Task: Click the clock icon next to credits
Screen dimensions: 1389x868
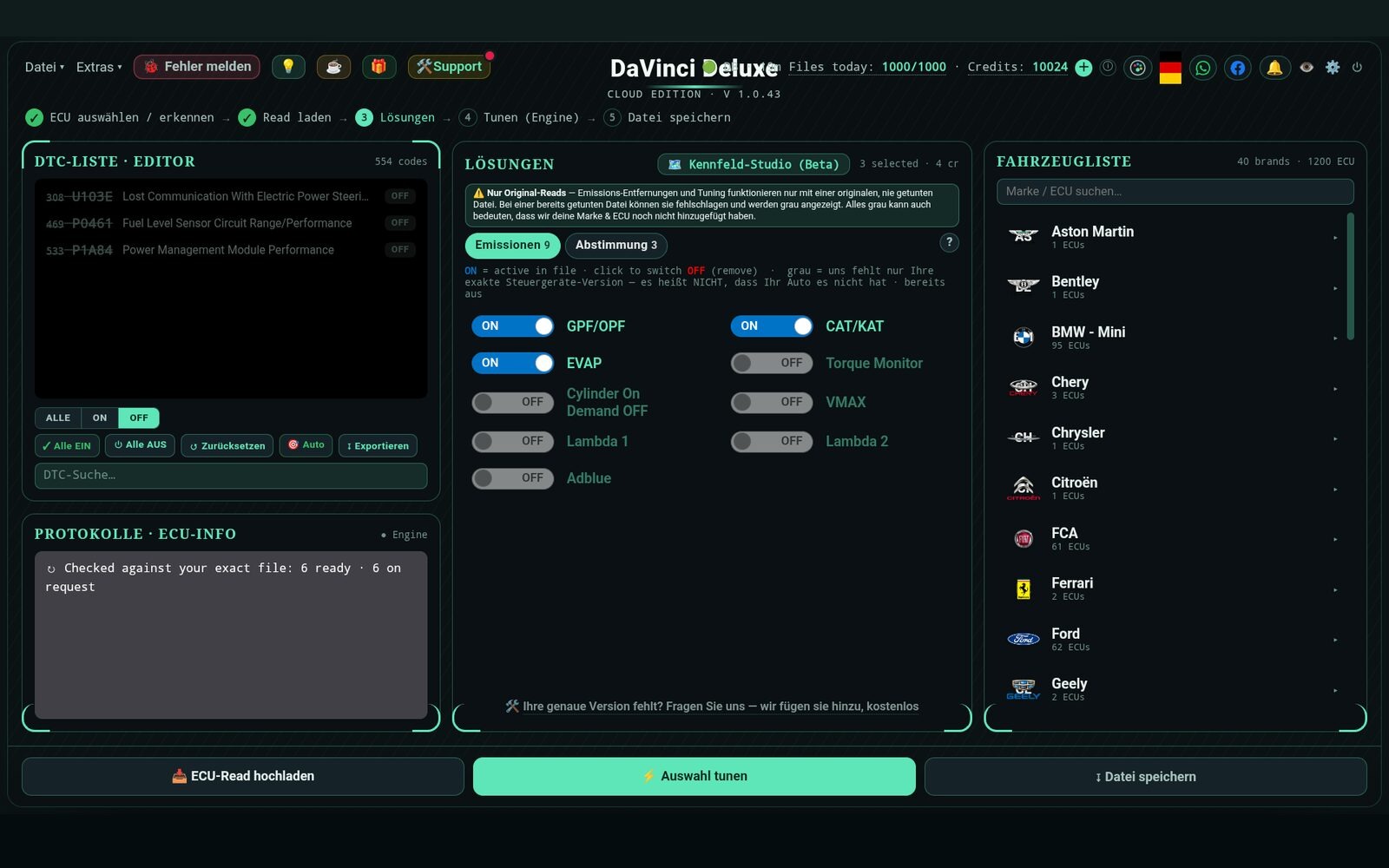Action: click(x=1108, y=67)
